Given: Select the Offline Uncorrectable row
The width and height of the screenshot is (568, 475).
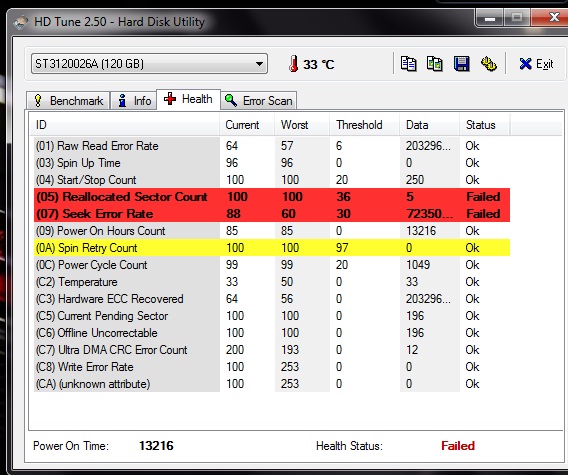Looking at the screenshot, I should point(272,333).
